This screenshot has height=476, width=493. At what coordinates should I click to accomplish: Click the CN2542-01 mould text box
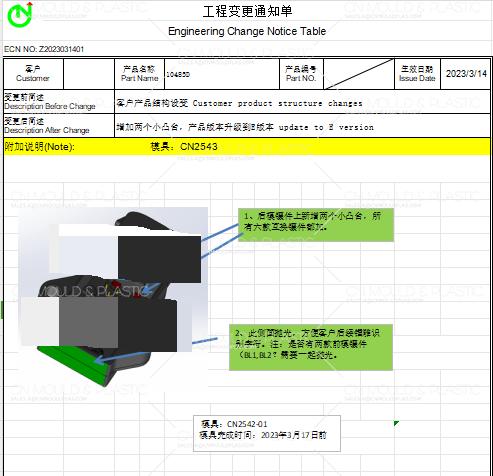tap(267, 433)
